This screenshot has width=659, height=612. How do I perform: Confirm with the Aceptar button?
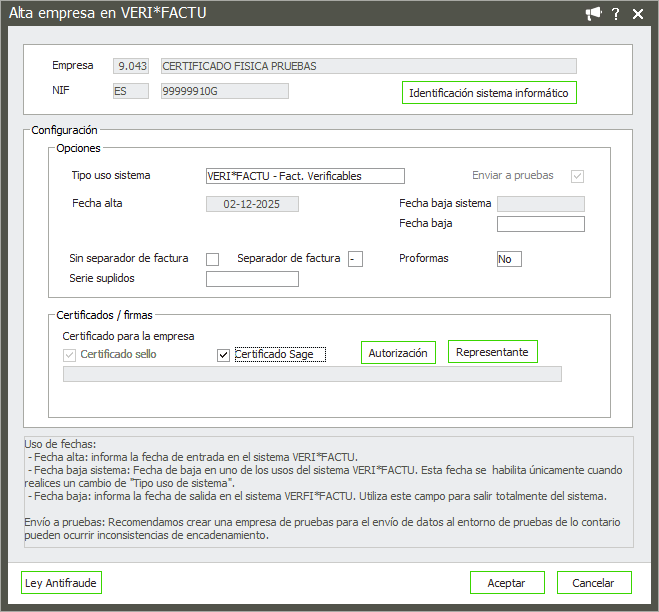506,583
